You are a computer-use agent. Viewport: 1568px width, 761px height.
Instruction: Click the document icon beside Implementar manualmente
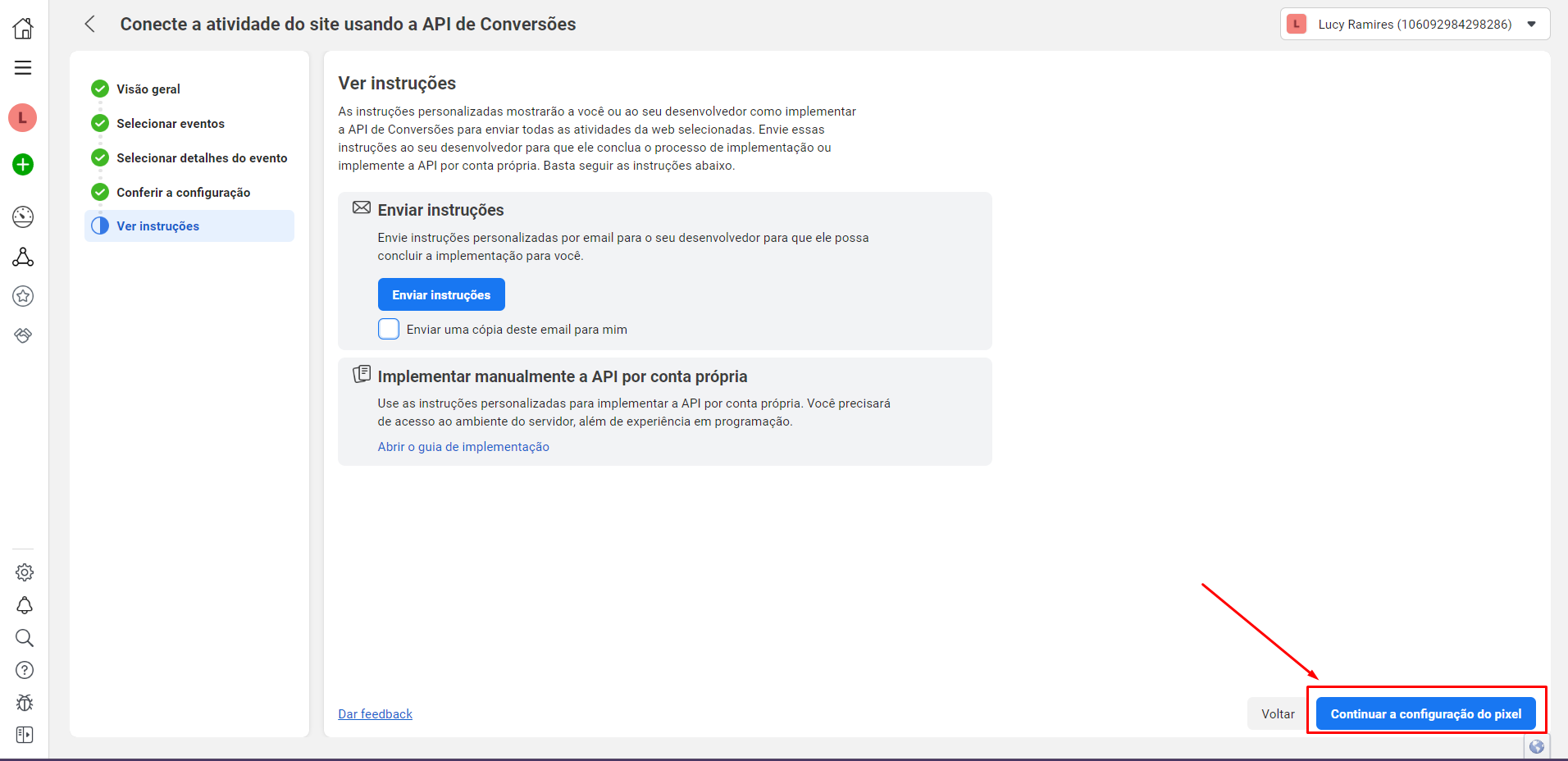click(x=362, y=374)
